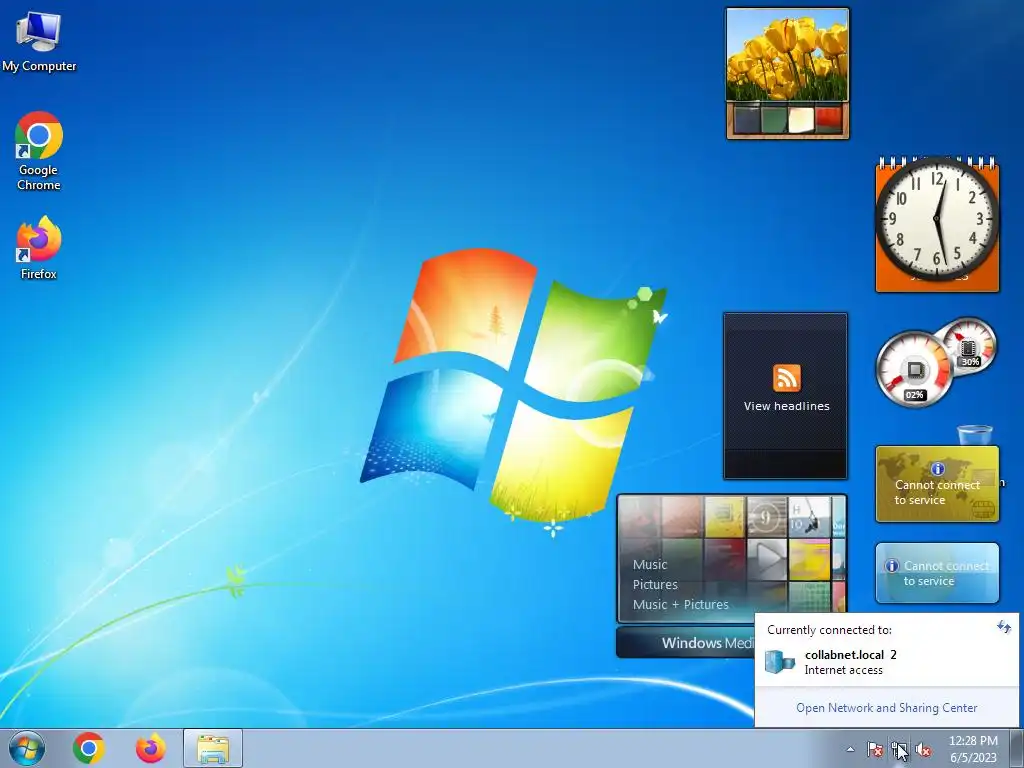The height and width of the screenshot is (768, 1024).
Task: Click the white puzzle piece in picture puzzle
Action: coord(801,120)
